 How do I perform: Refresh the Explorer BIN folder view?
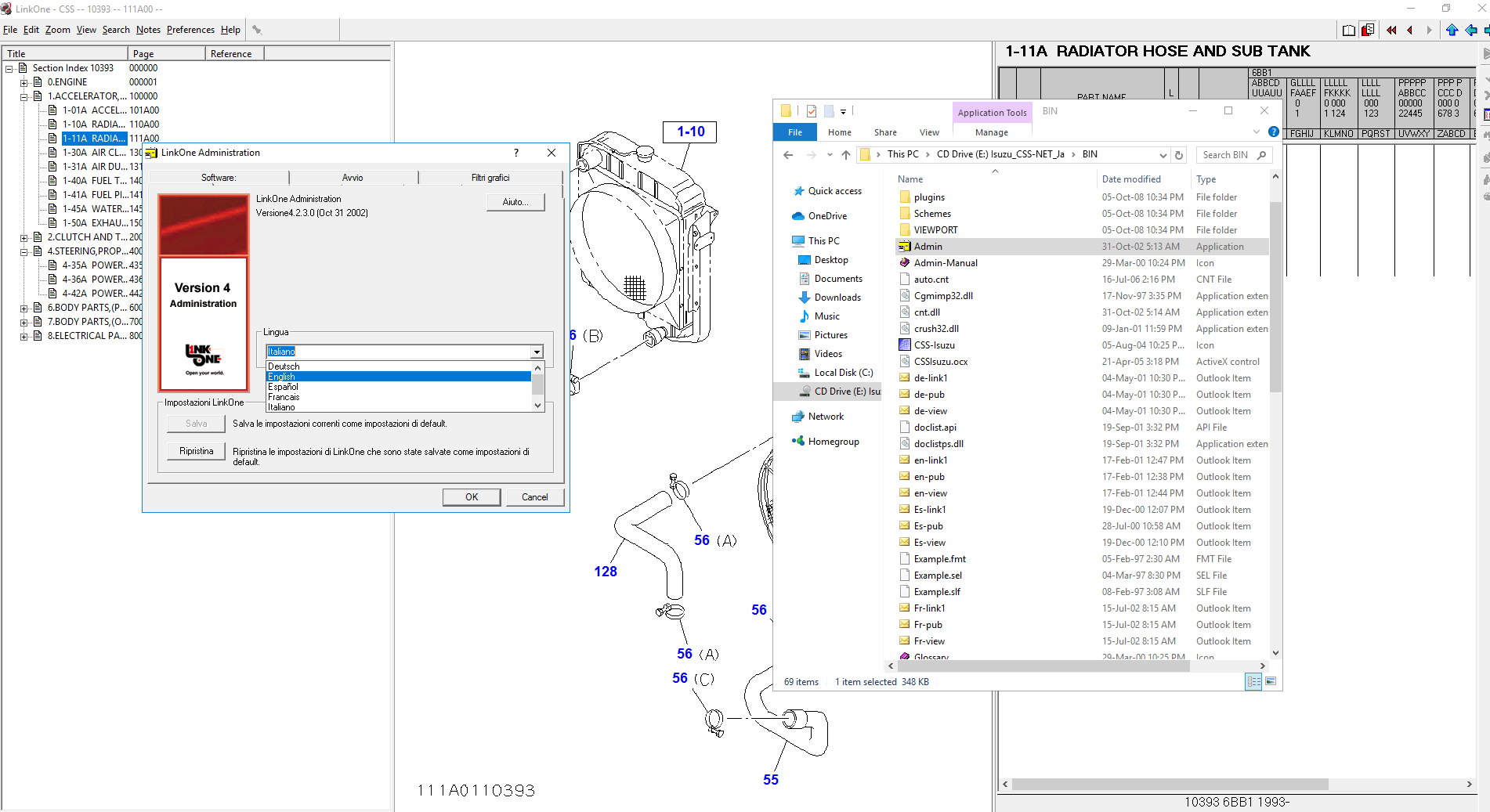[x=1179, y=155]
